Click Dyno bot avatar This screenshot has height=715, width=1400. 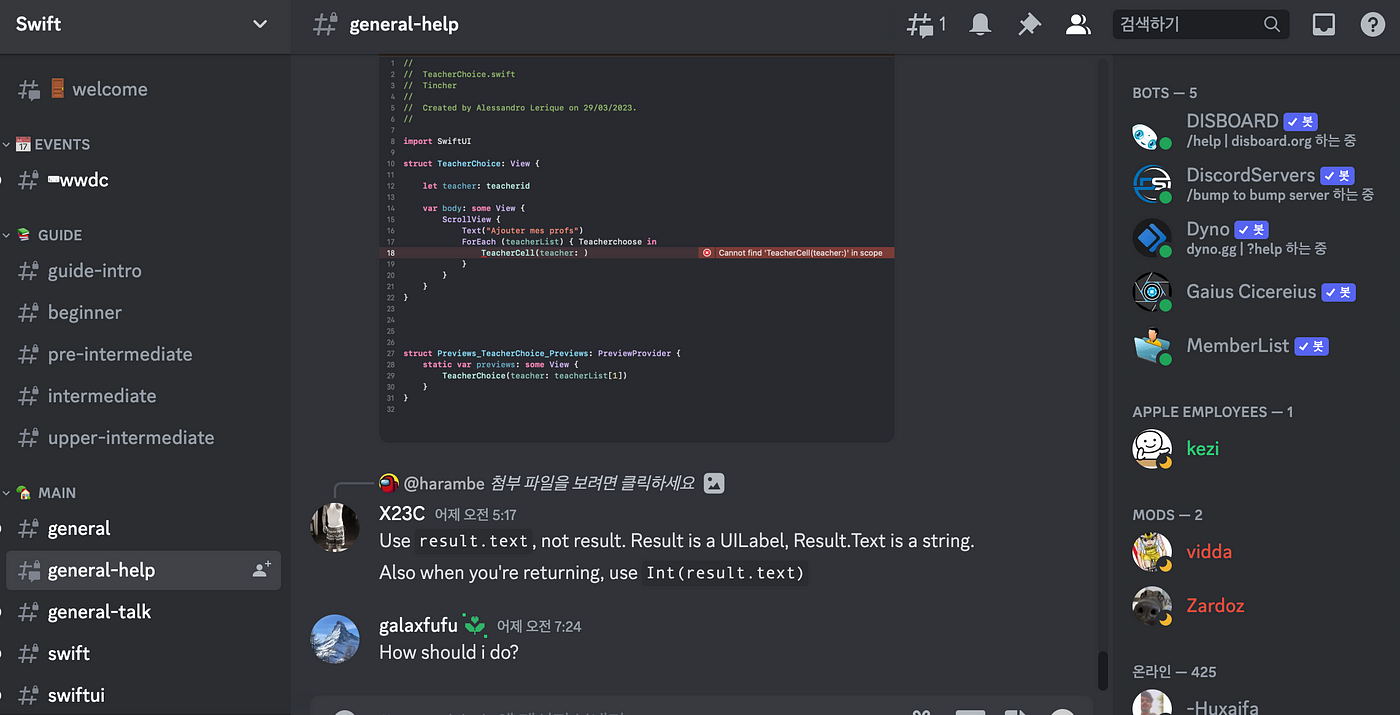coord(1152,238)
